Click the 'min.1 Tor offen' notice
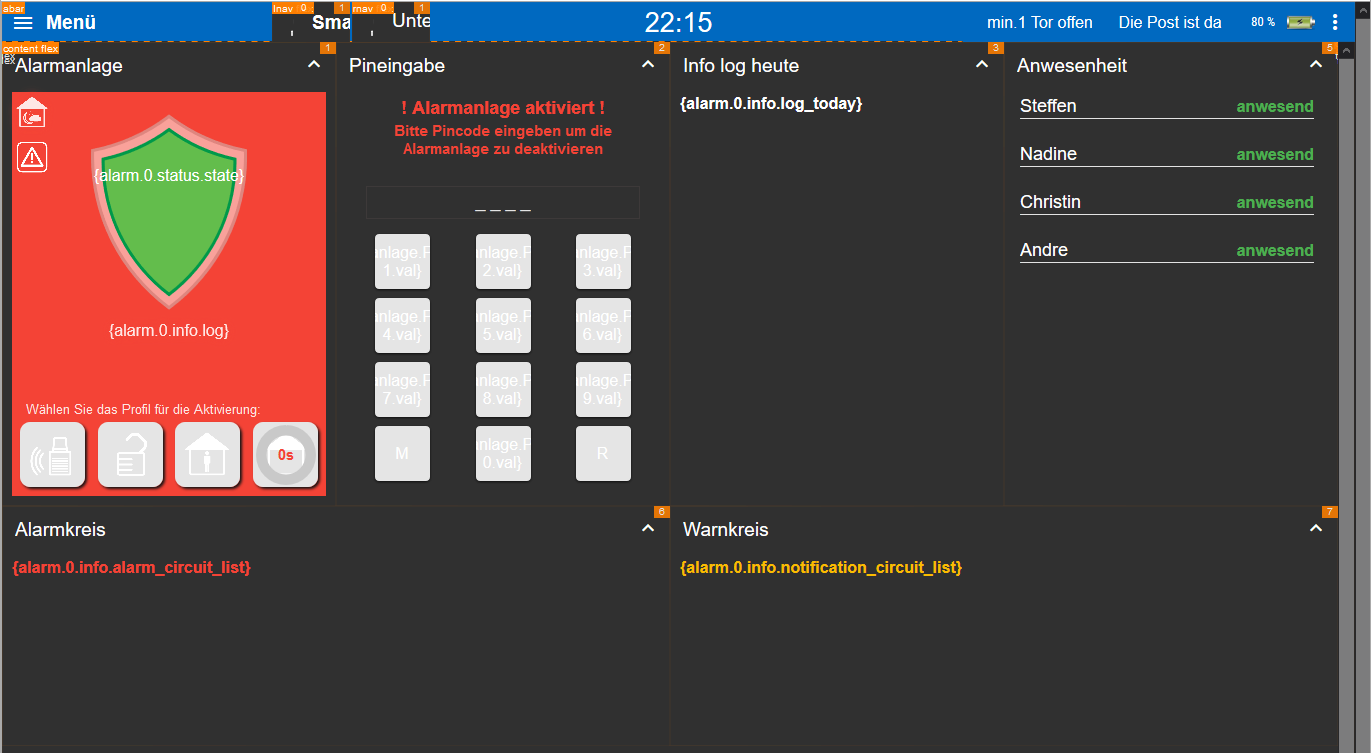 (1040, 22)
